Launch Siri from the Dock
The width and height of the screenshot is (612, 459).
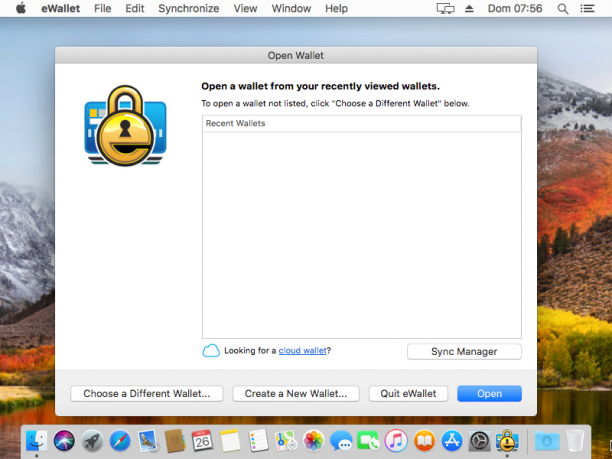[64, 441]
